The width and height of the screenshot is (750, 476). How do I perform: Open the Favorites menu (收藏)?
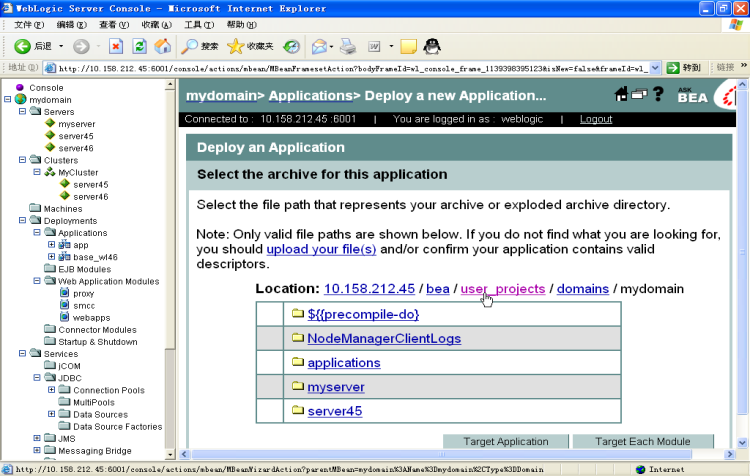click(x=156, y=24)
